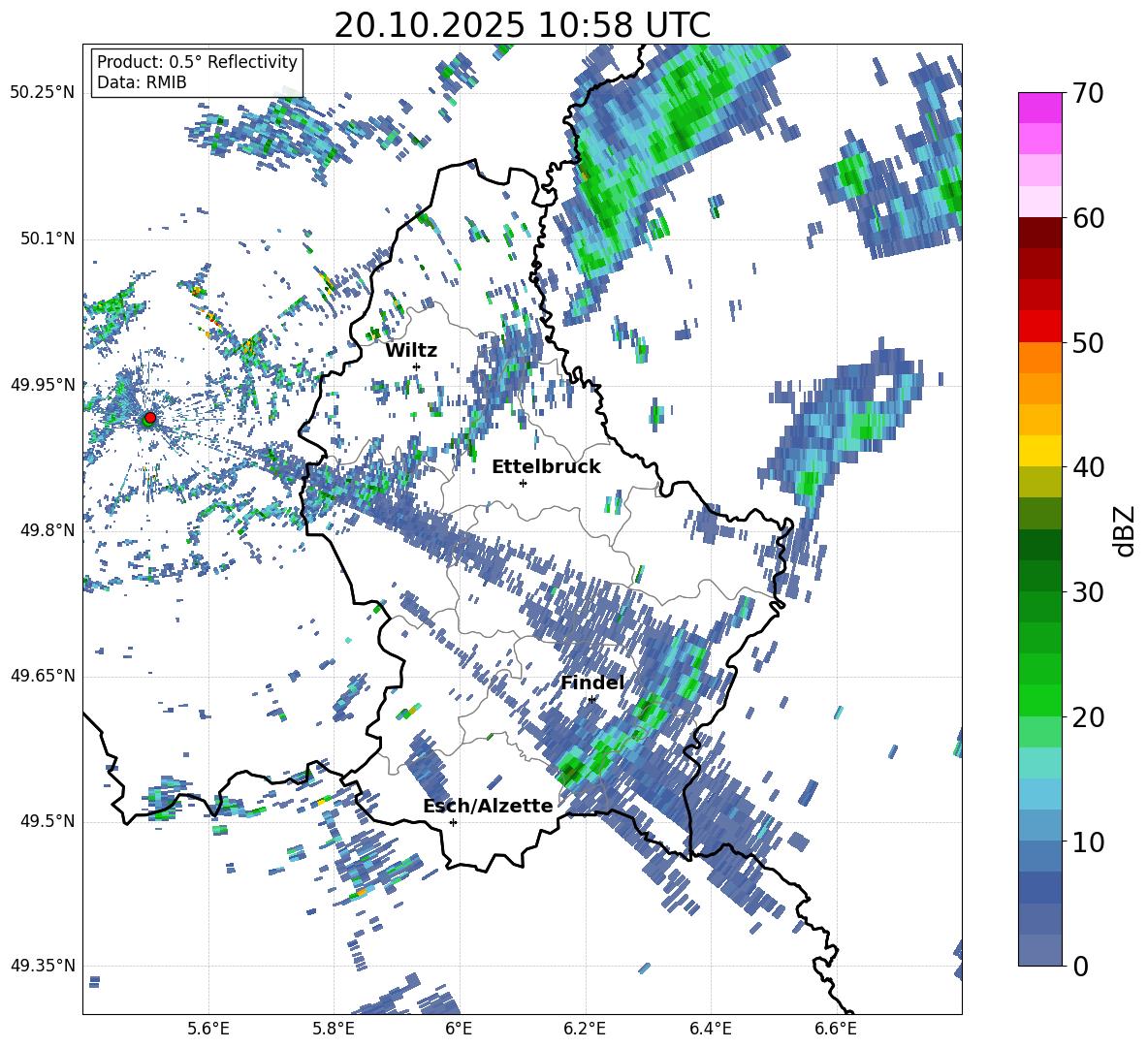This screenshot has width=1148, height=1048.
Task: Click the 6.2°E longitude tick label
Action: 585,1029
